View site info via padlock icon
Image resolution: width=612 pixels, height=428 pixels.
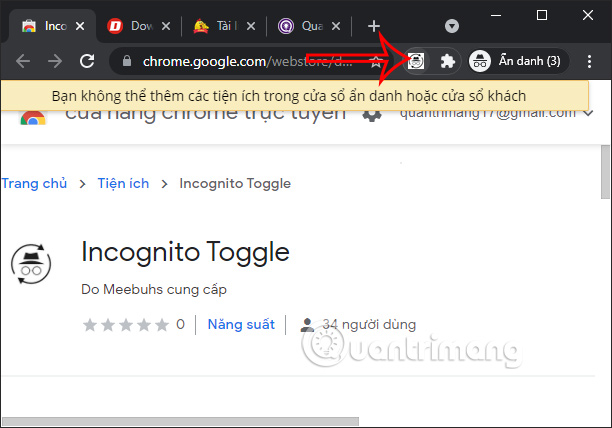tap(126, 61)
